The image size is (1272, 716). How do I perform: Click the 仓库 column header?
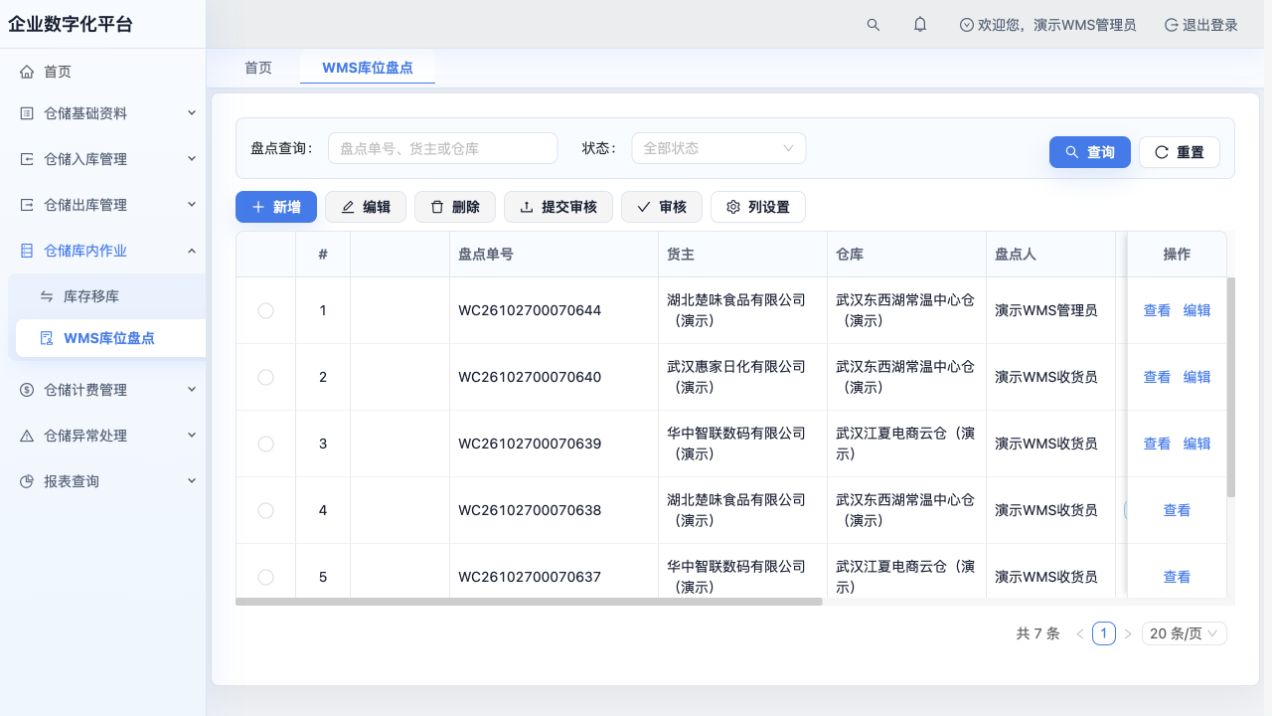[x=907, y=254]
